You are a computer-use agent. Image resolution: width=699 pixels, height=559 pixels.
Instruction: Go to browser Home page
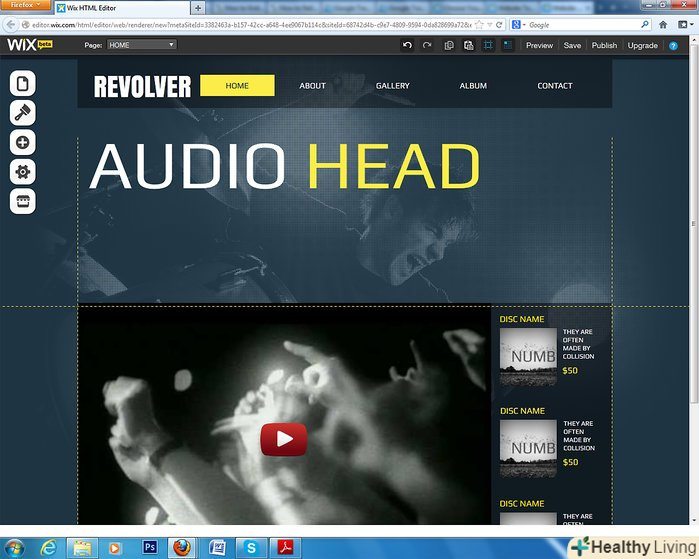coord(663,25)
